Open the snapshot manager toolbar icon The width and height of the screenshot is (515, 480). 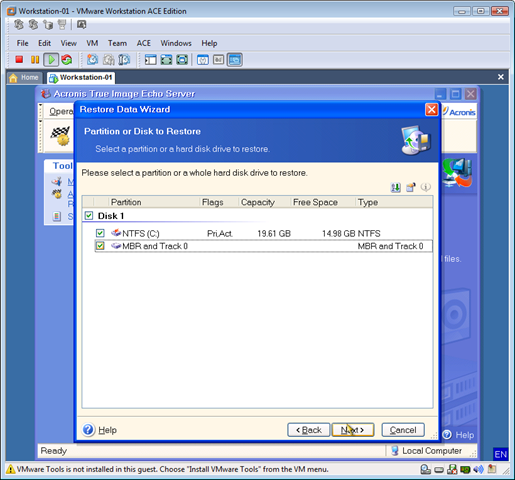[124, 60]
